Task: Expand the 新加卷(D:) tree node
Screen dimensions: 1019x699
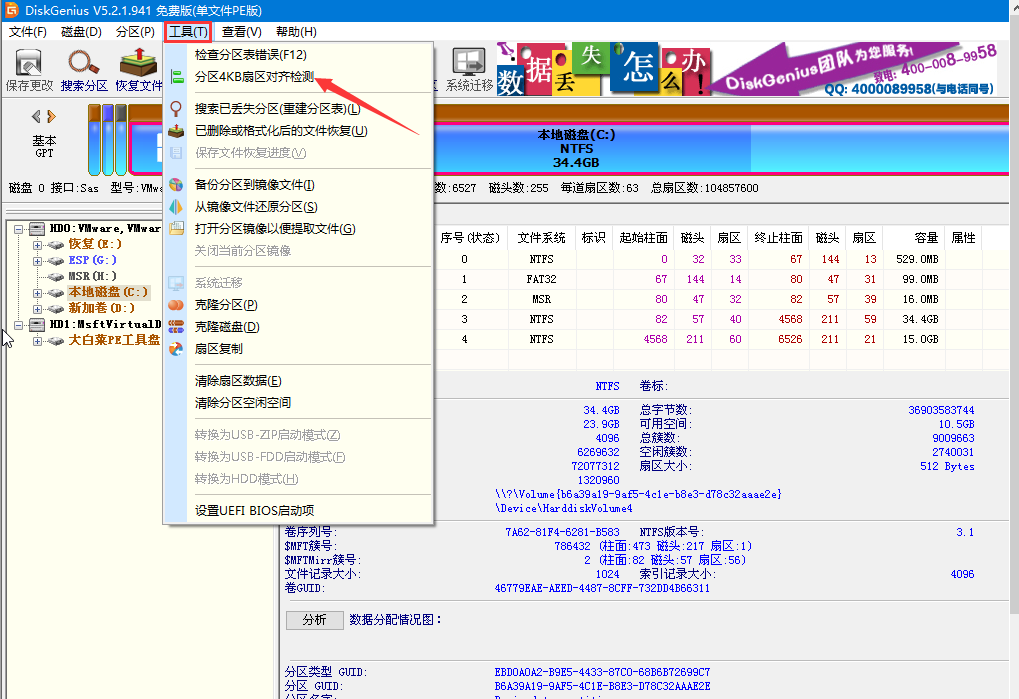Action: (x=38, y=309)
